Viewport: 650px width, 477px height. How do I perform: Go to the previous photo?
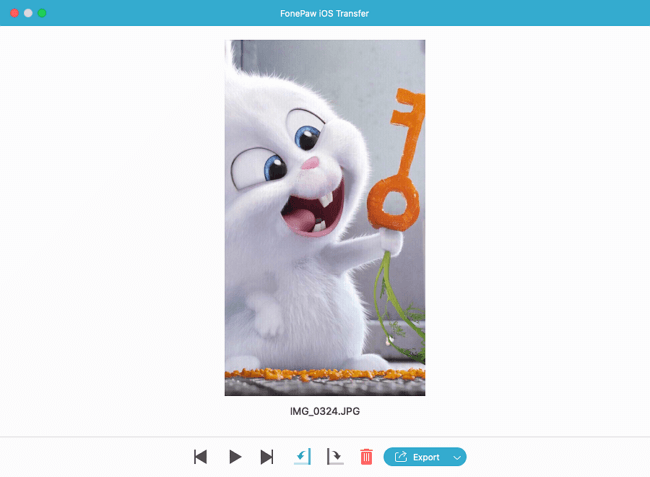tap(200, 457)
